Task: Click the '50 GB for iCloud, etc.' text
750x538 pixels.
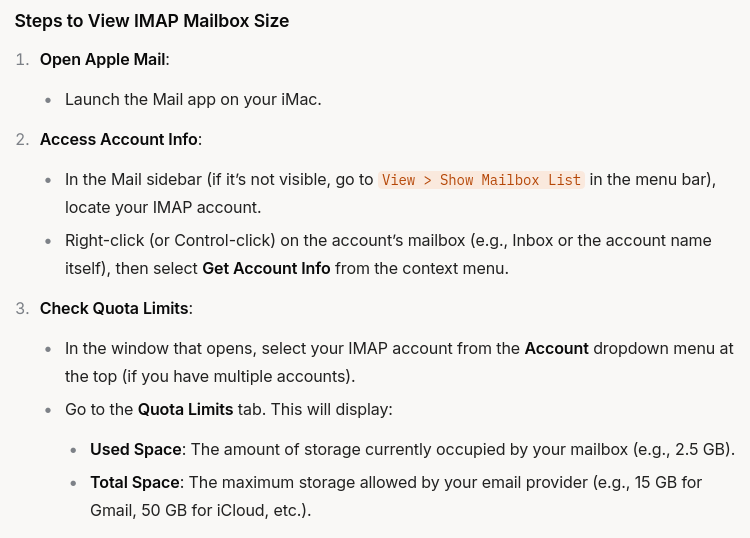Action: click(224, 510)
